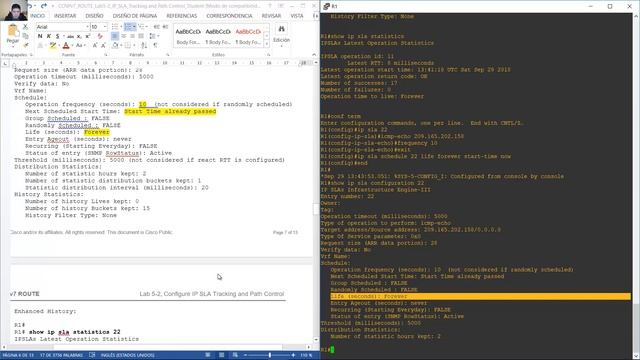Image resolution: width=640 pixels, height=360 pixels.
Task: Apply yellow text highlight color
Action: (x=52, y=45)
